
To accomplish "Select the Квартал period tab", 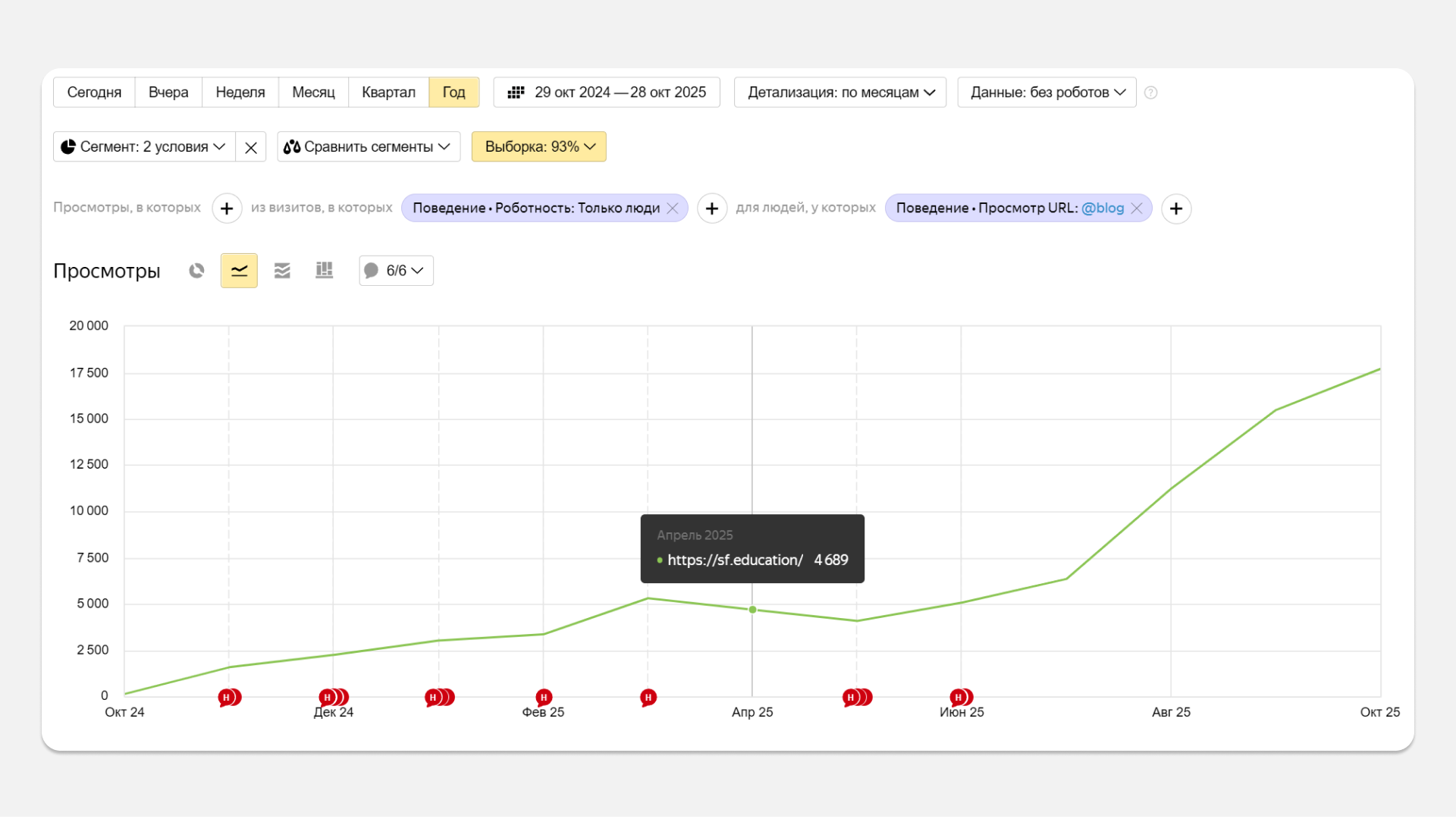I will click(x=388, y=93).
